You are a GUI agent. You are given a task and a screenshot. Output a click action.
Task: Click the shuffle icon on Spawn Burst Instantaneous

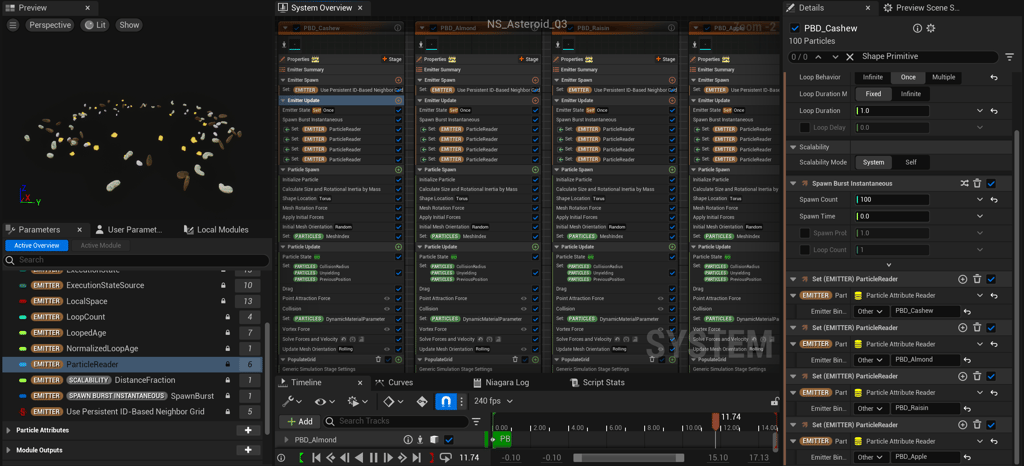tap(964, 184)
